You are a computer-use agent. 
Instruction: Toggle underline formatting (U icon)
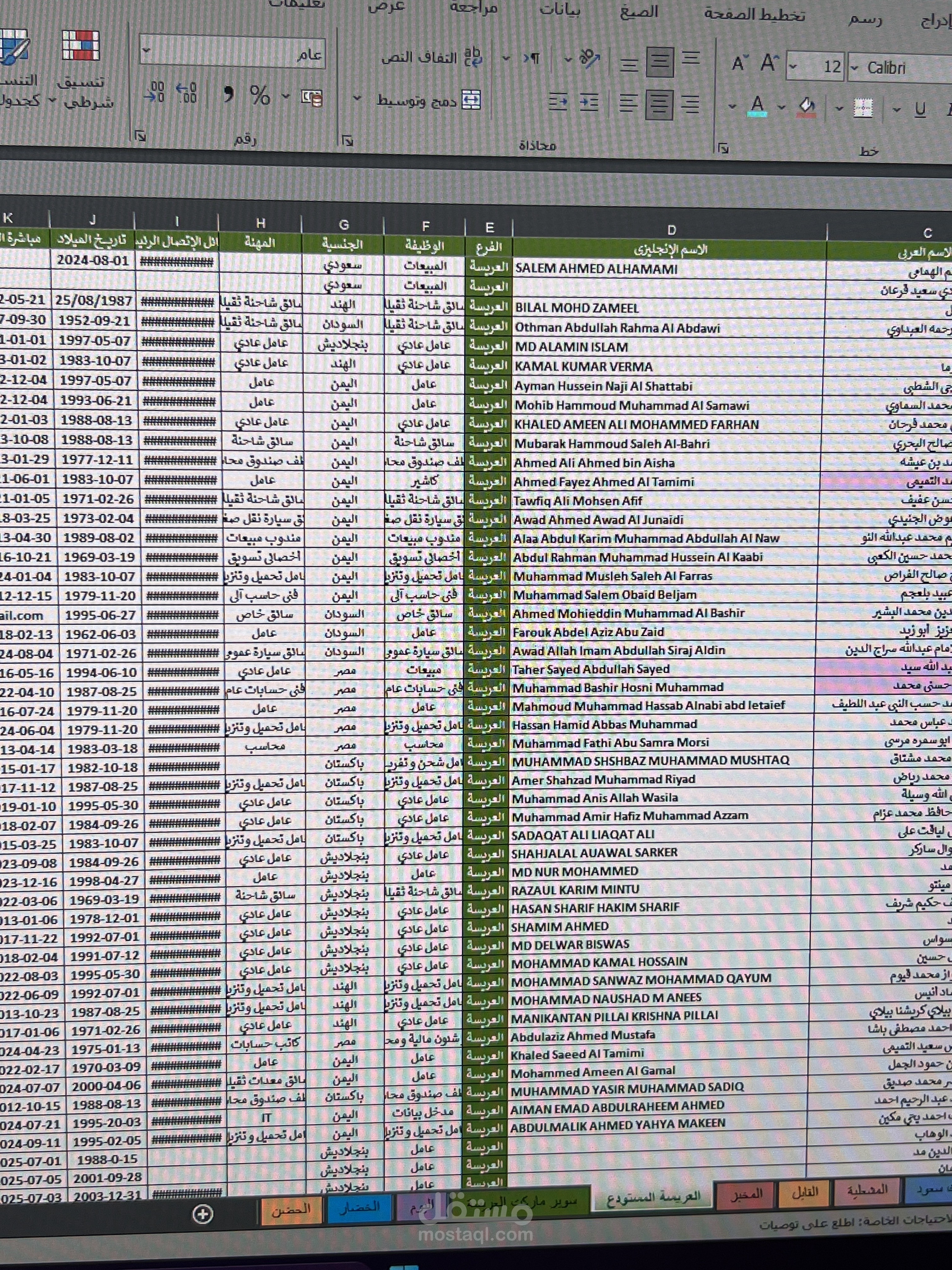(920, 109)
